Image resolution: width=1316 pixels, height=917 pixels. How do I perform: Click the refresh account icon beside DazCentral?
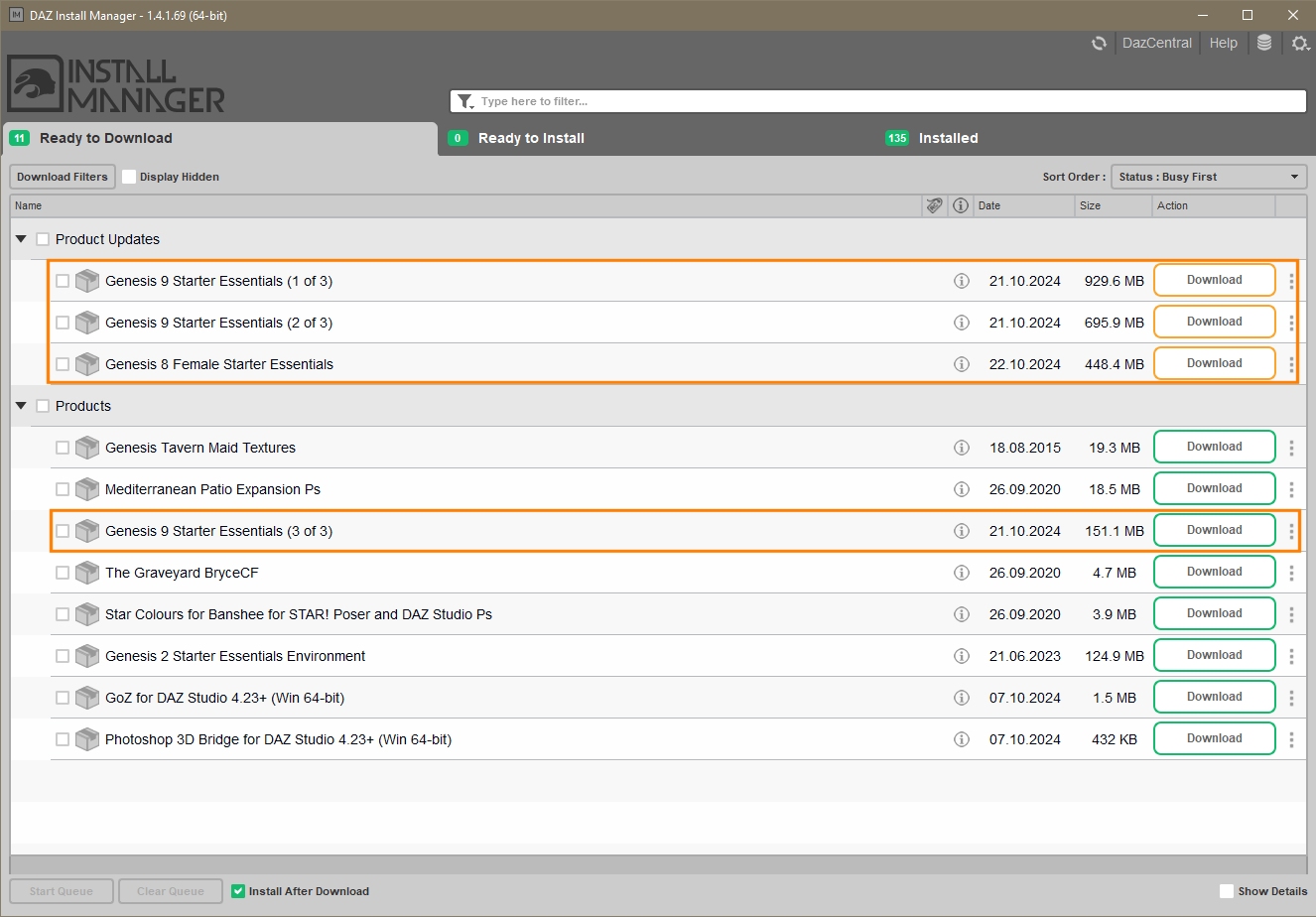[1099, 43]
